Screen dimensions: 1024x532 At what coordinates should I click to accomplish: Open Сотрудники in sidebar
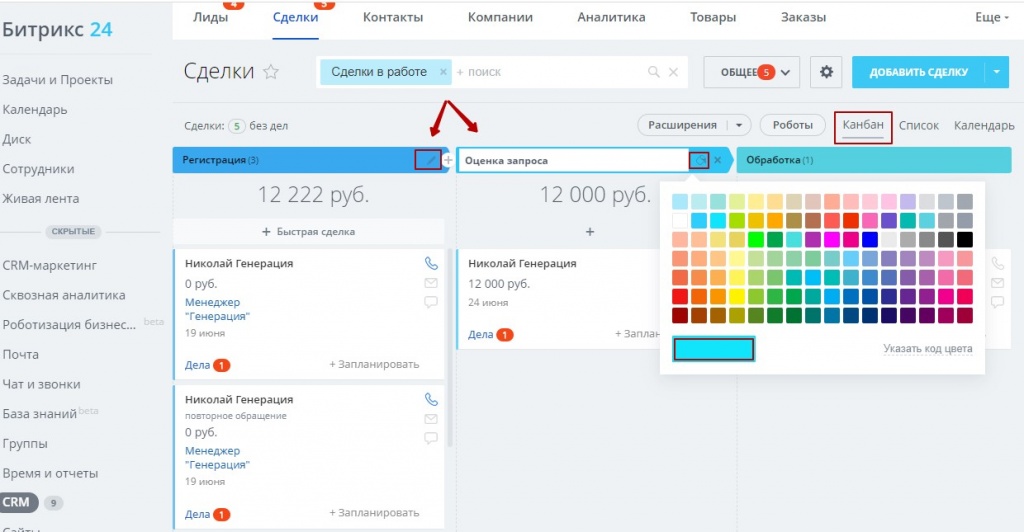pyautogui.click(x=38, y=169)
